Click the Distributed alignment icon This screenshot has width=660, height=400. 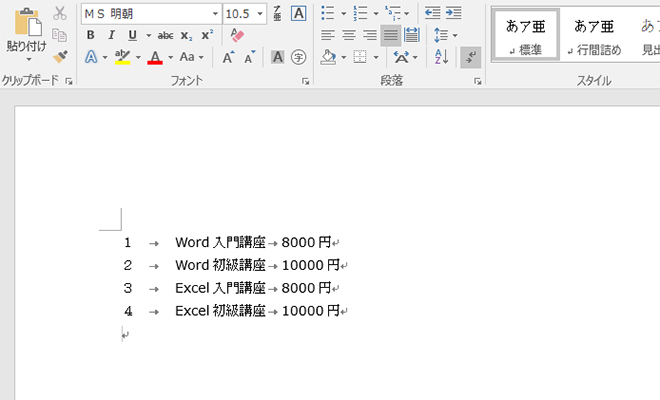(x=412, y=35)
